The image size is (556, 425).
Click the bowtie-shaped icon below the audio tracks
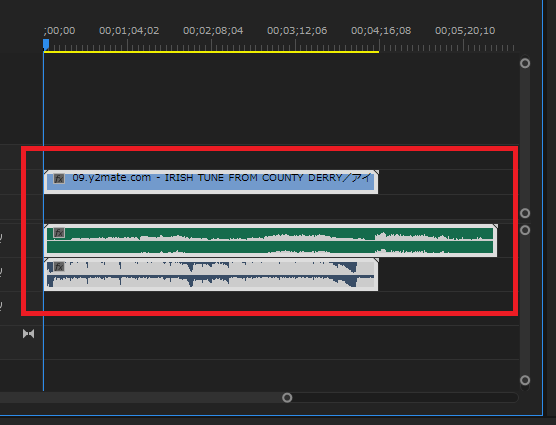click(x=28, y=334)
